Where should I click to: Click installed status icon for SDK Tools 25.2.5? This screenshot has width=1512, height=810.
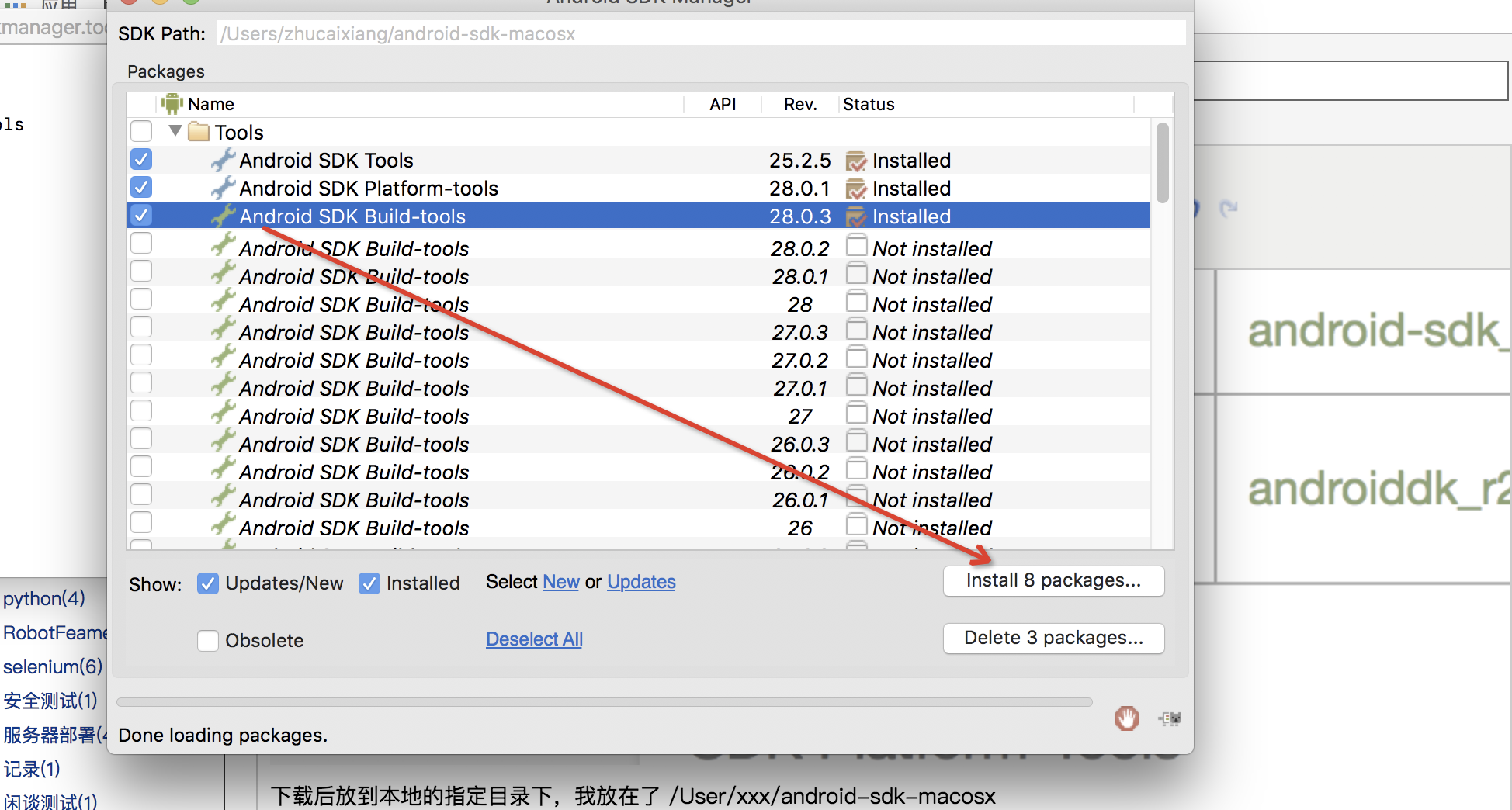(x=856, y=161)
